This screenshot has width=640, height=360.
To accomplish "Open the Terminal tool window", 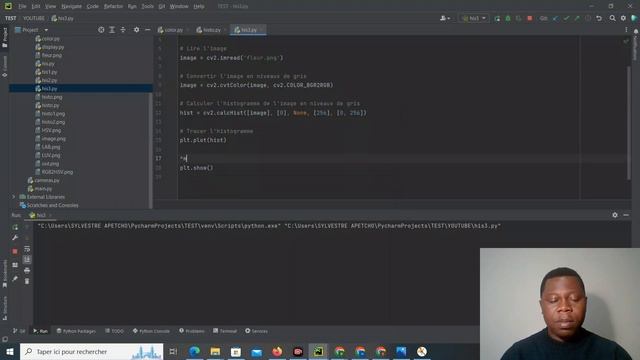I will click(225, 331).
